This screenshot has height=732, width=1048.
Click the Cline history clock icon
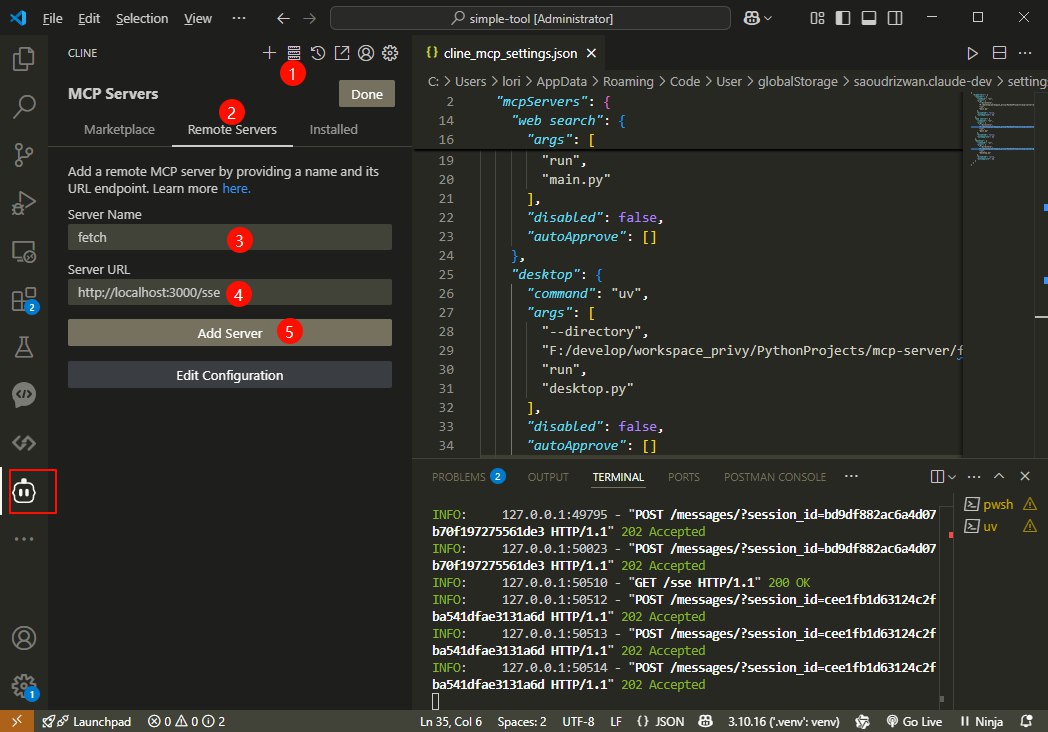(x=317, y=53)
